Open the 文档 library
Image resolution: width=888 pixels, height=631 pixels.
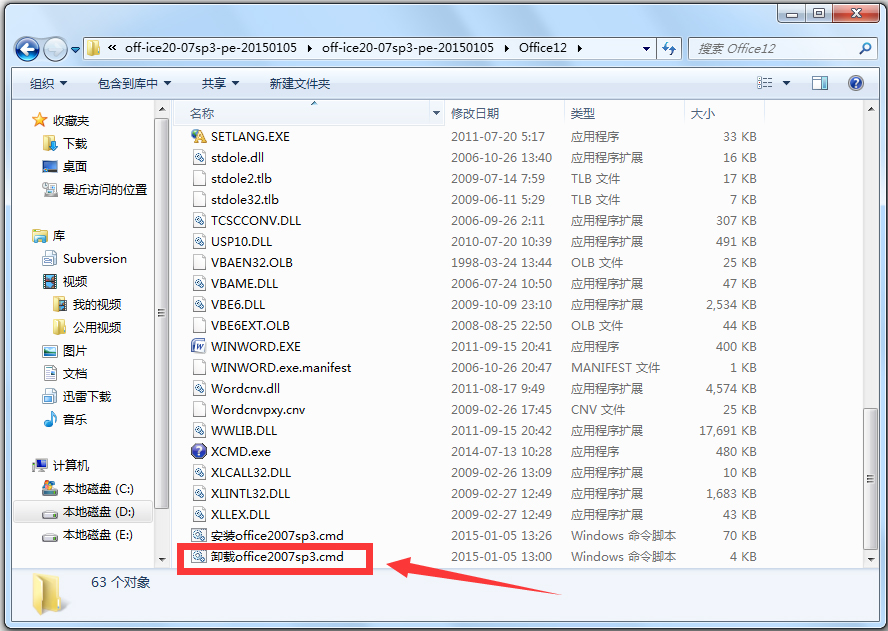65,374
